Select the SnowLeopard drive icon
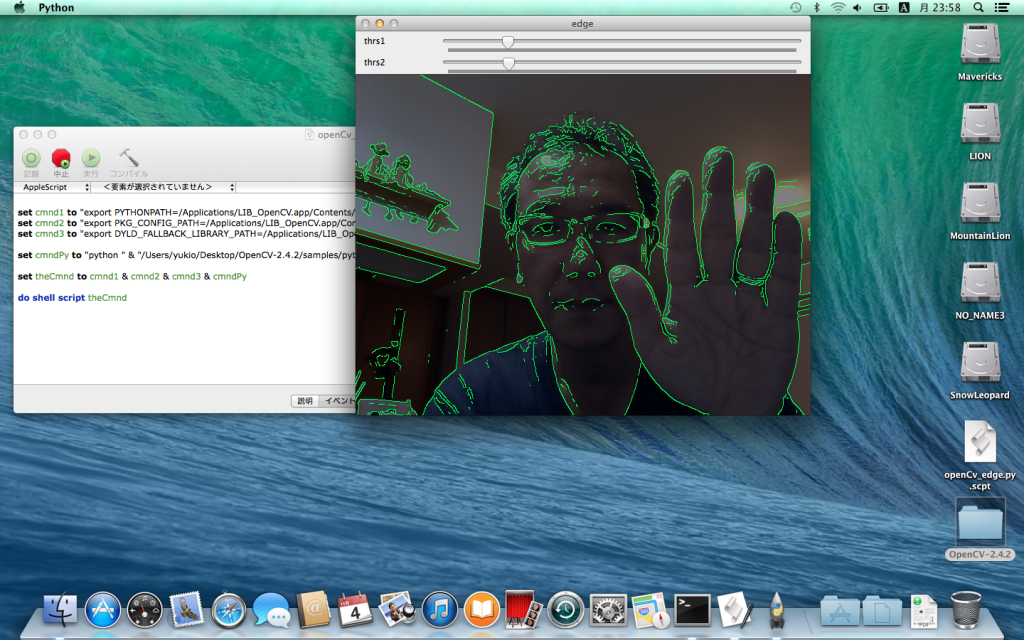 [x=980, y=363]
